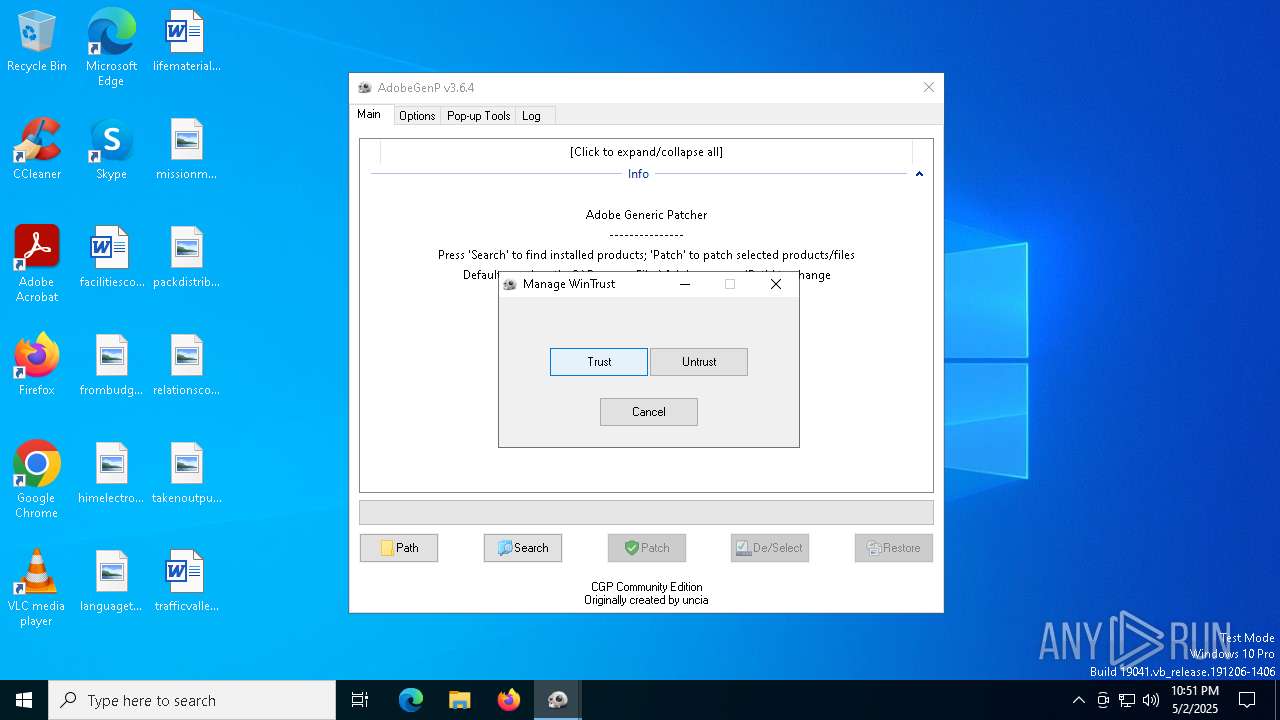The image size is (1280, 720).
Task: Close the AdobeGenP window
Action: tap(929, 88)
